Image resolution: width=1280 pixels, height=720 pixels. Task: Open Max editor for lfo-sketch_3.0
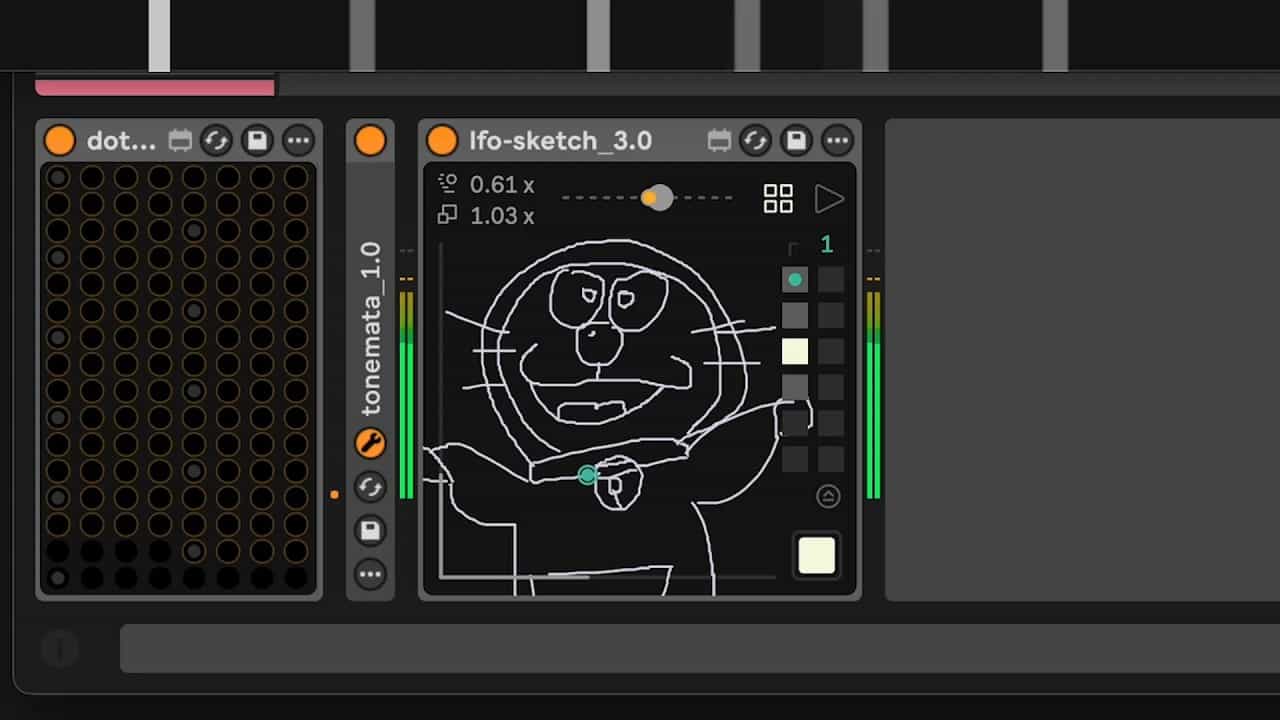click(x=719, y=141)
